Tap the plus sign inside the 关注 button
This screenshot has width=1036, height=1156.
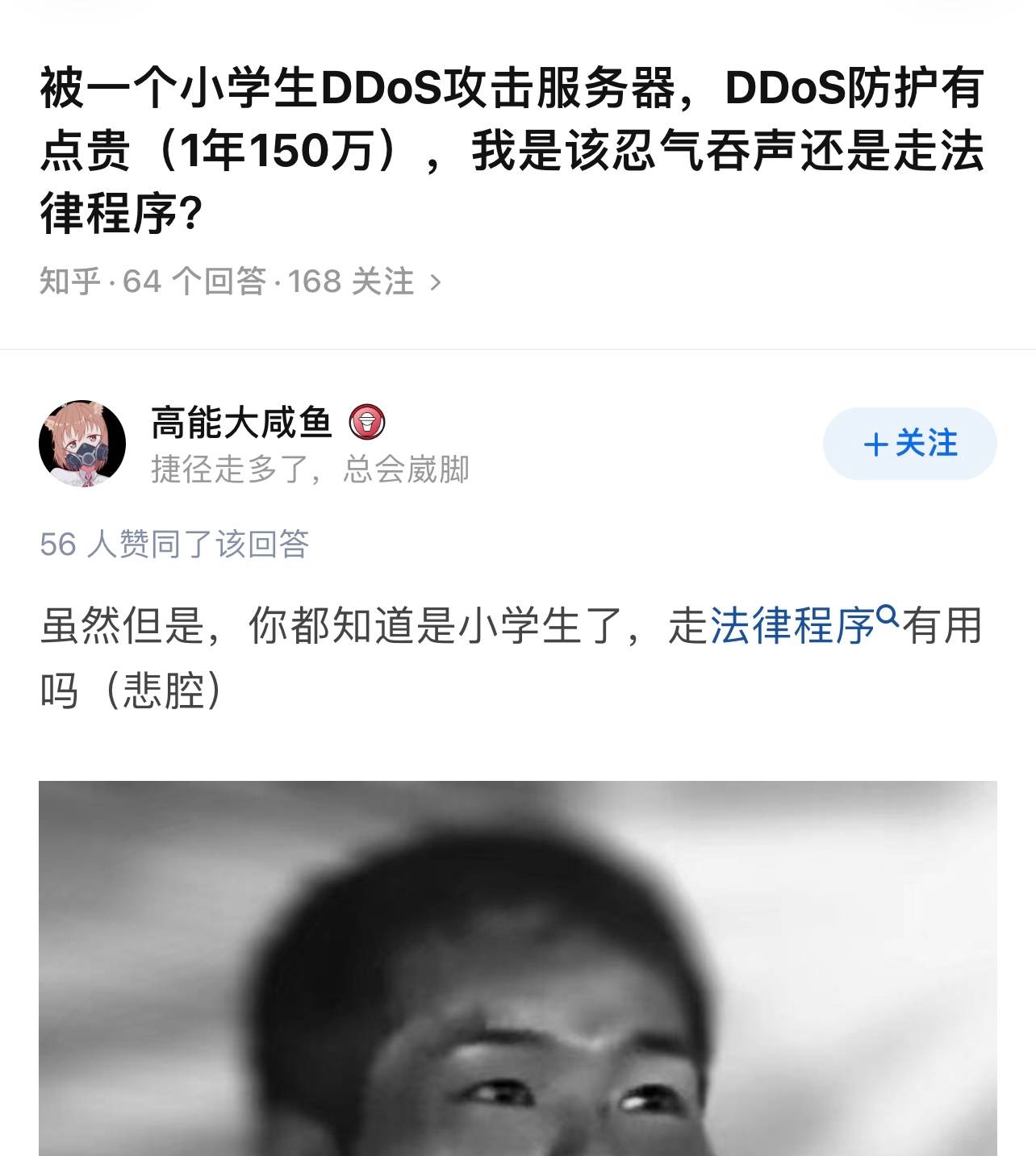875,444
